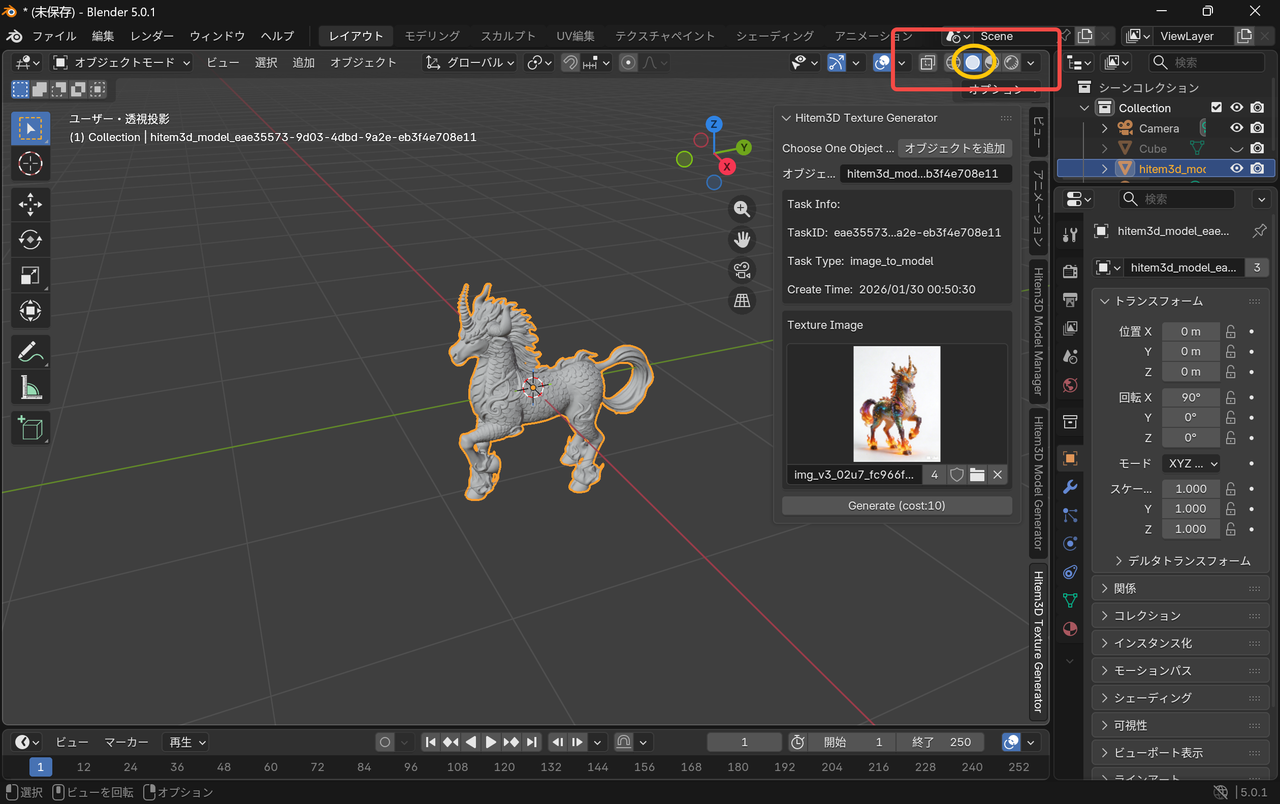Select the Rotate tool
Image resolution: width=1280 pixels, height=804 pixels.
tap(30, 240)
